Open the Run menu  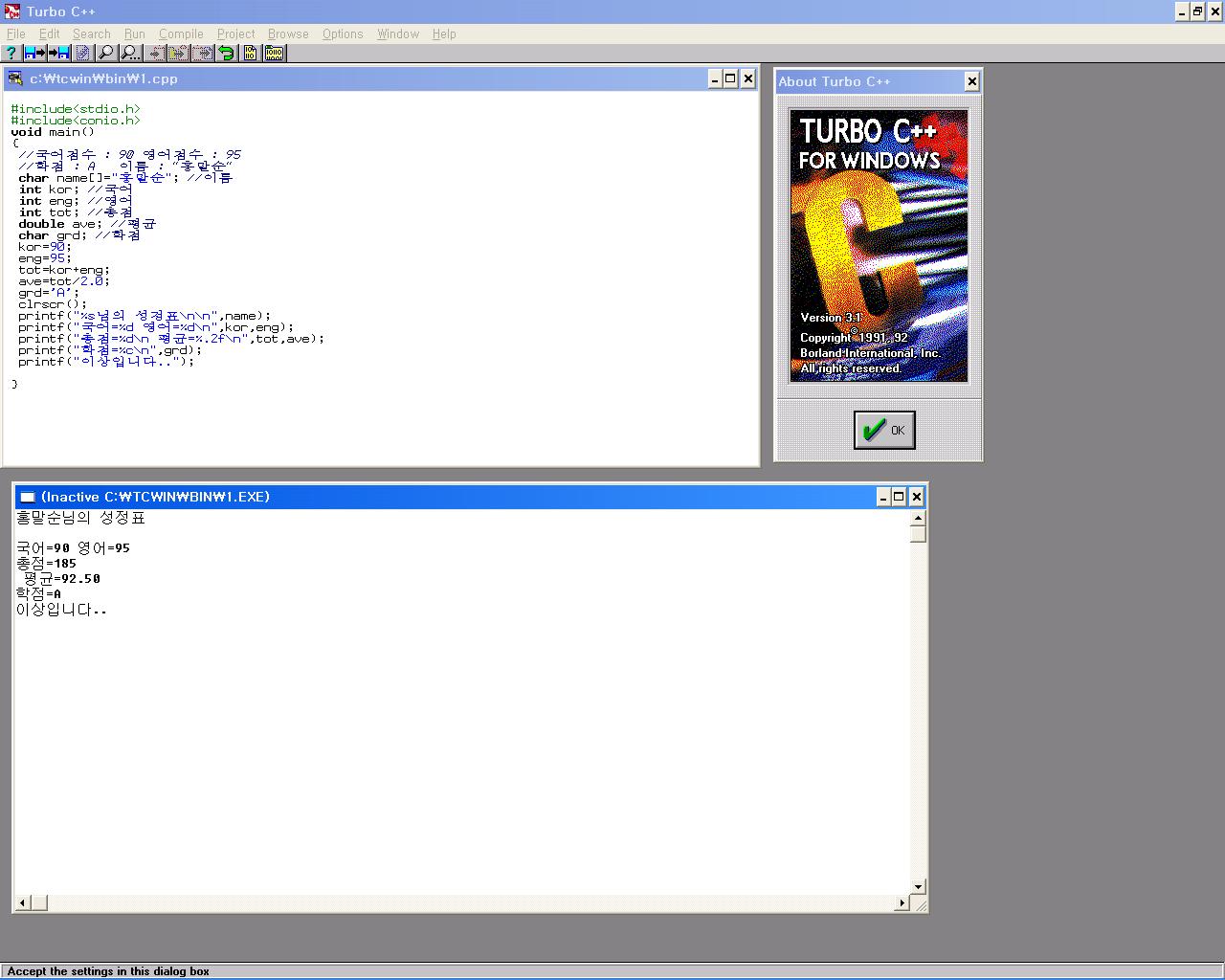click(135, 33)
